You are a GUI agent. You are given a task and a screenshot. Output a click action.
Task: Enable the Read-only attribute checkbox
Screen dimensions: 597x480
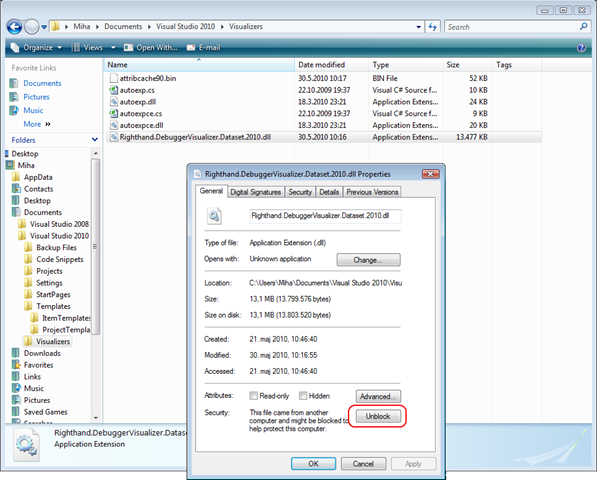(x=253, y=396)
